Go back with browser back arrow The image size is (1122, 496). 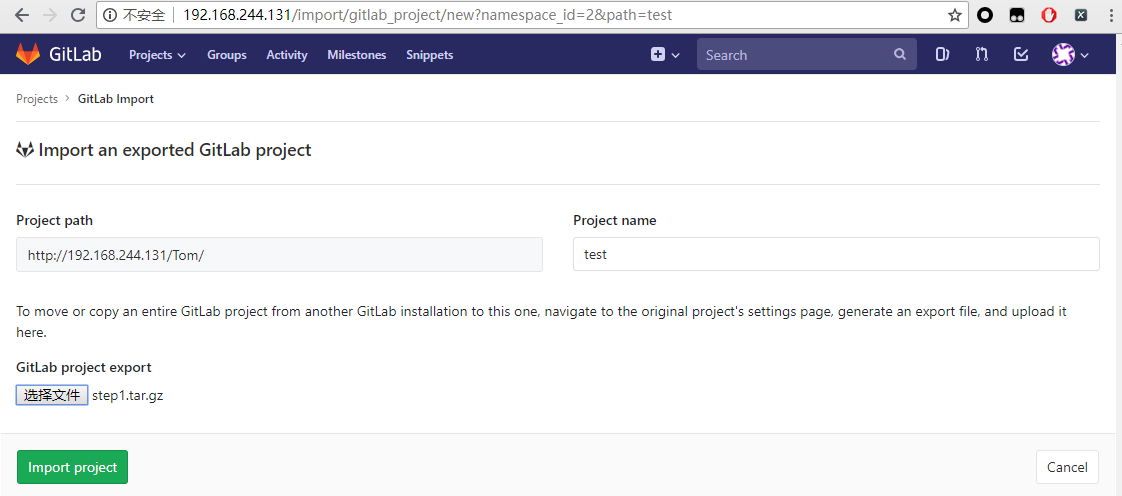(22, 15)
